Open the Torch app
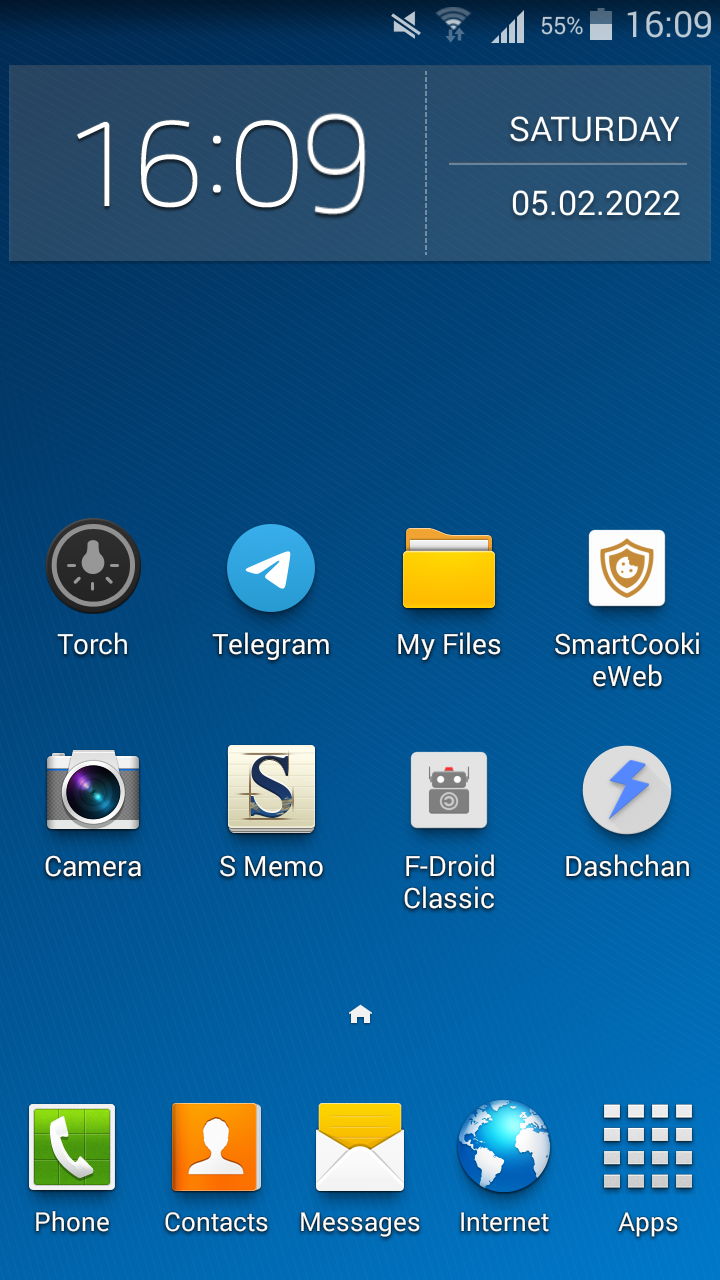This screenshot has height=1280, width=720. (x=93, y=567)
